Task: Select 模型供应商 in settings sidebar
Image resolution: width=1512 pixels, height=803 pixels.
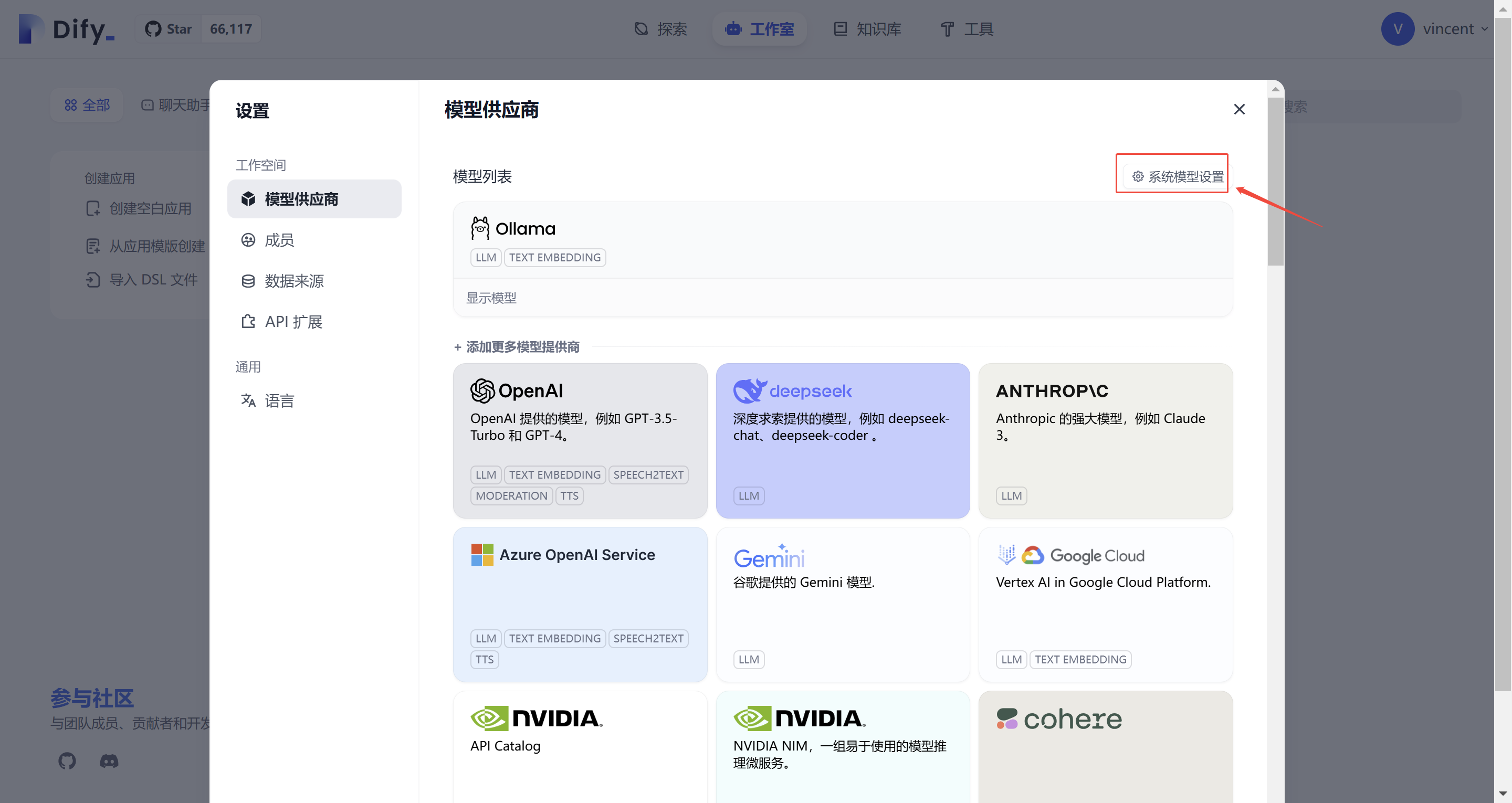Action: tap(314, 199)
